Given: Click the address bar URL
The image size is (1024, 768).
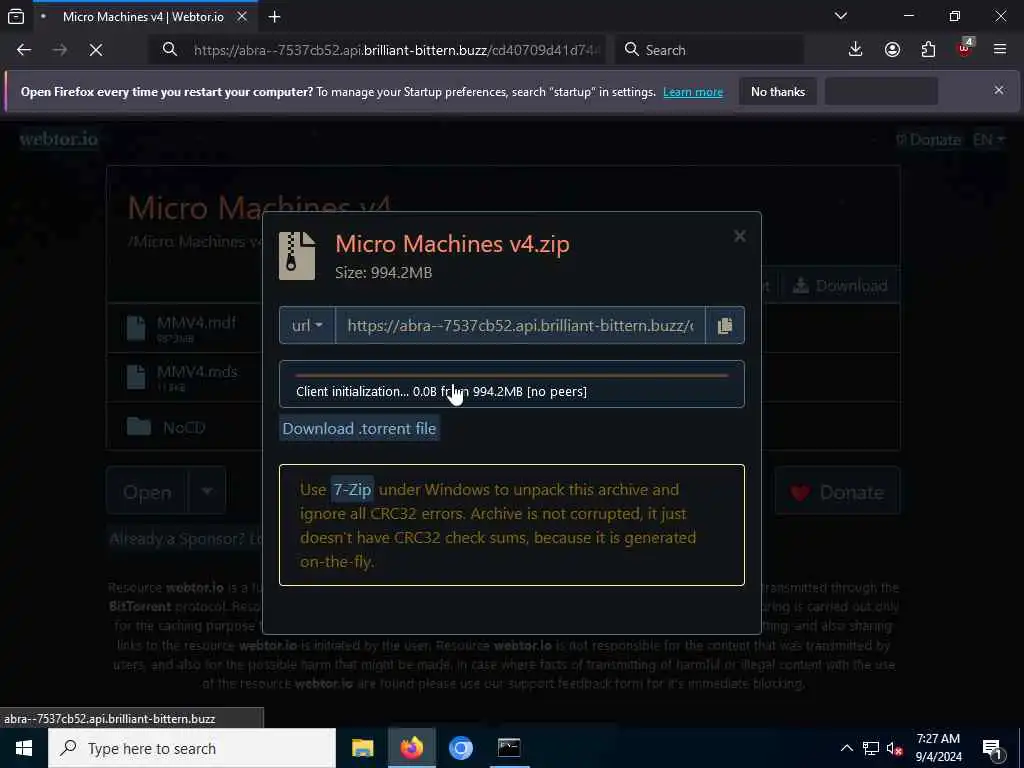Looking at the screenshot, I should coord(396,50).
